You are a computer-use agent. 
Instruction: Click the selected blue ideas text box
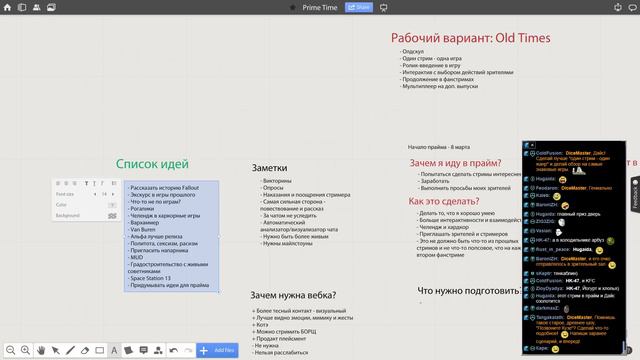click(x=171, y=236)
